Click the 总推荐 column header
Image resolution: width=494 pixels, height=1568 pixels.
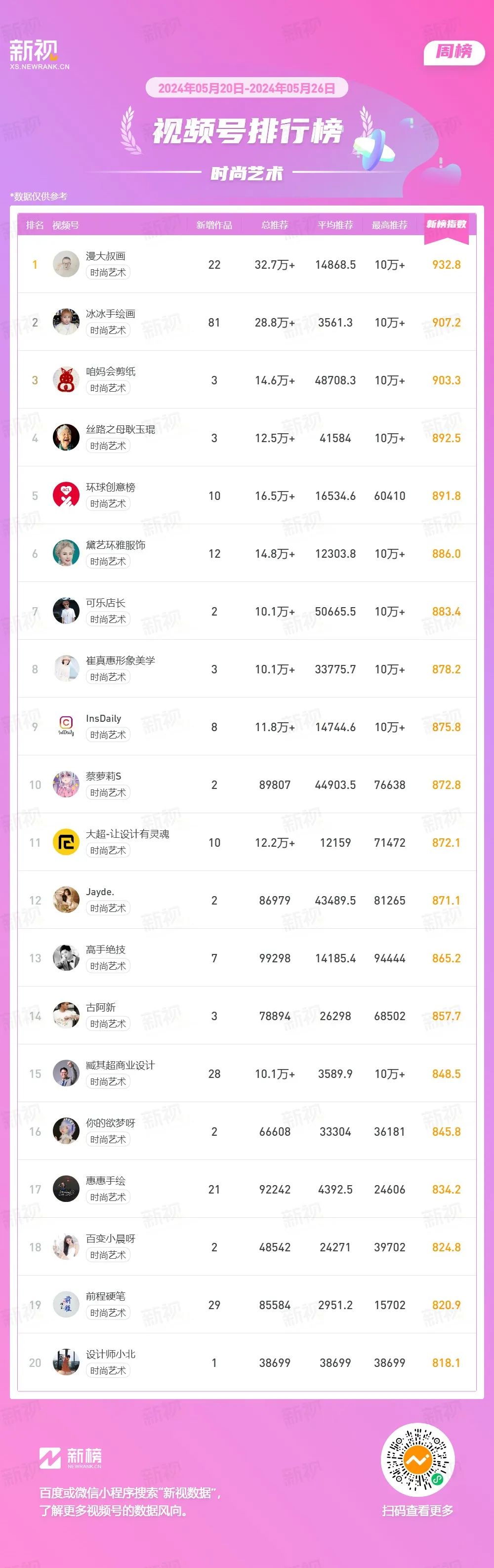(x=274, y=225)
